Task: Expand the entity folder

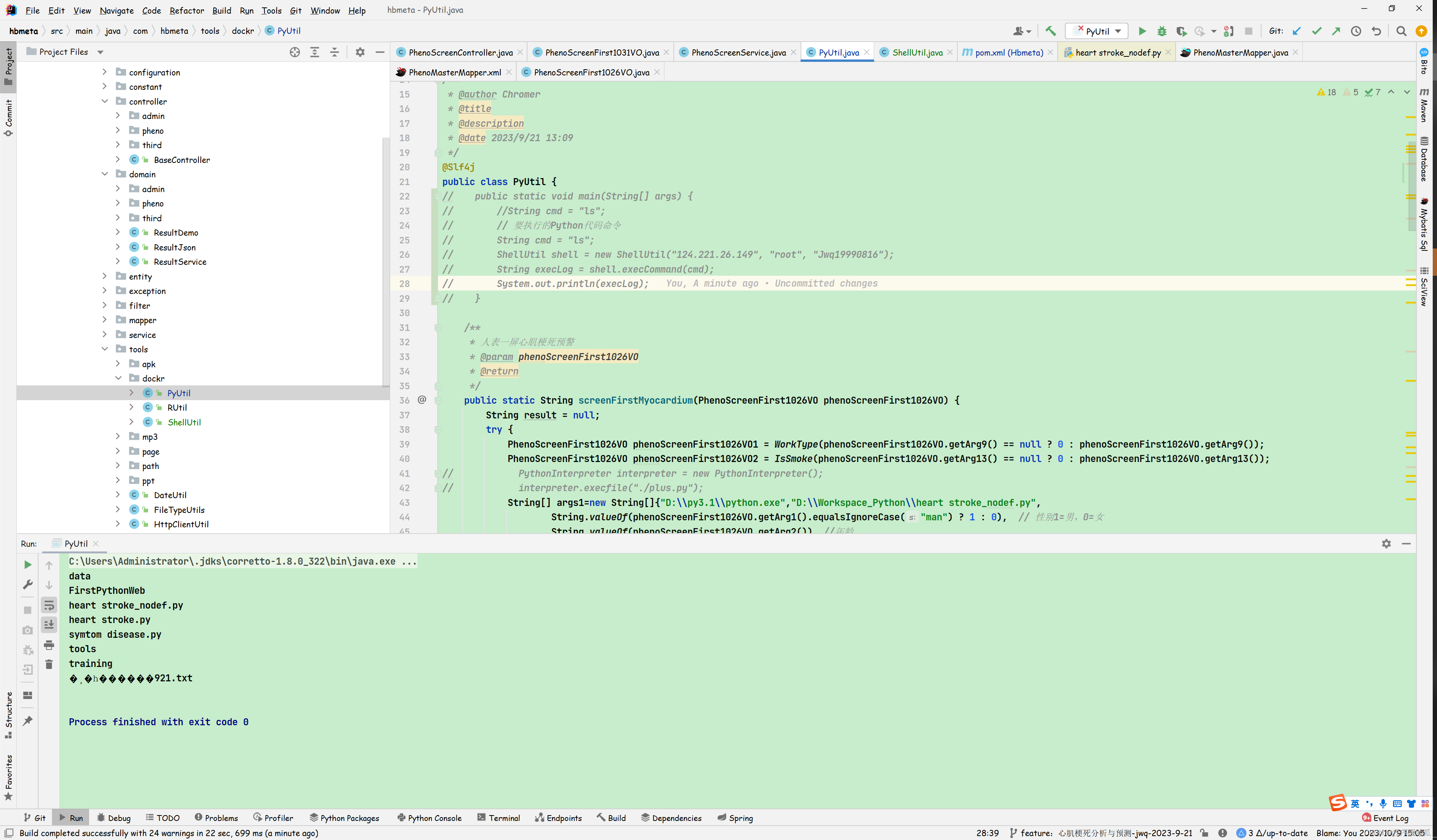Action: coord(104,276)
